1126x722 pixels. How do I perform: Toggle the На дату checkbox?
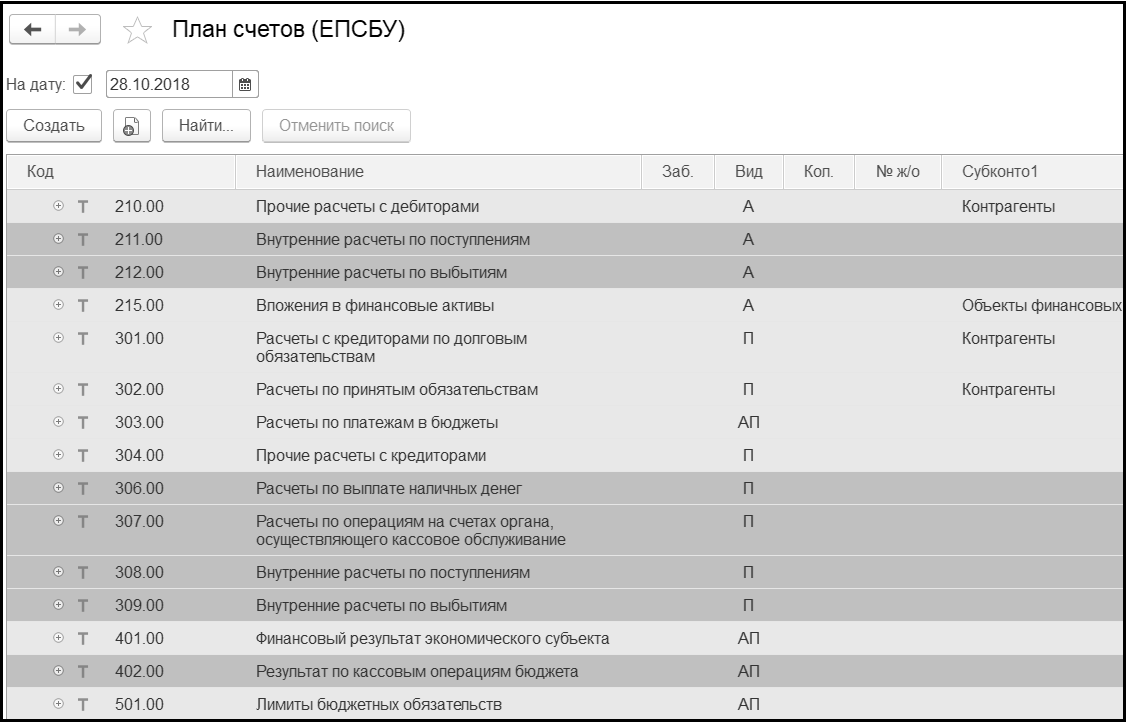[84, 84]
